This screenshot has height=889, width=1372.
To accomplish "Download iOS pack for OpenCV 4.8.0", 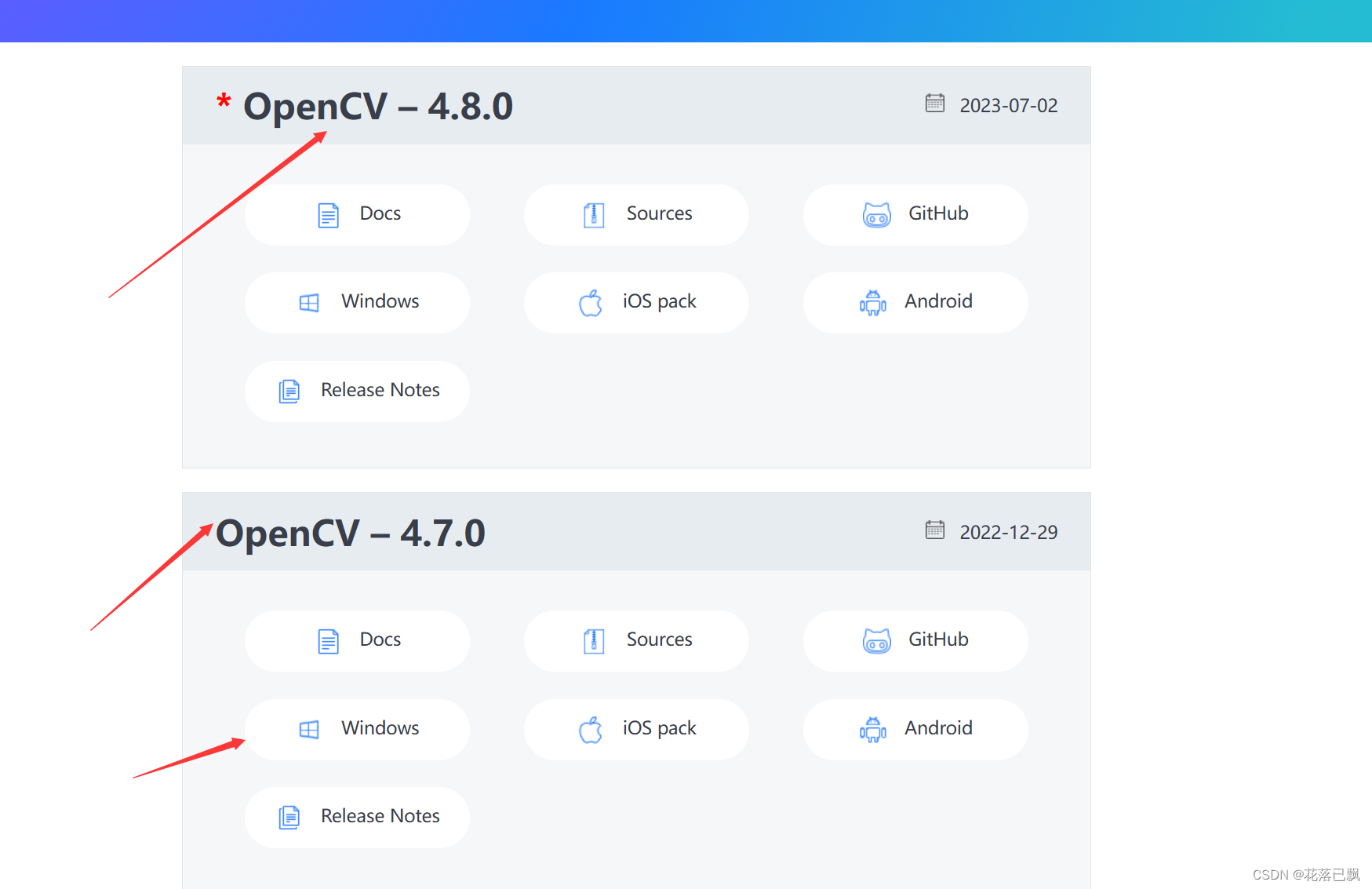I will 636,302.
